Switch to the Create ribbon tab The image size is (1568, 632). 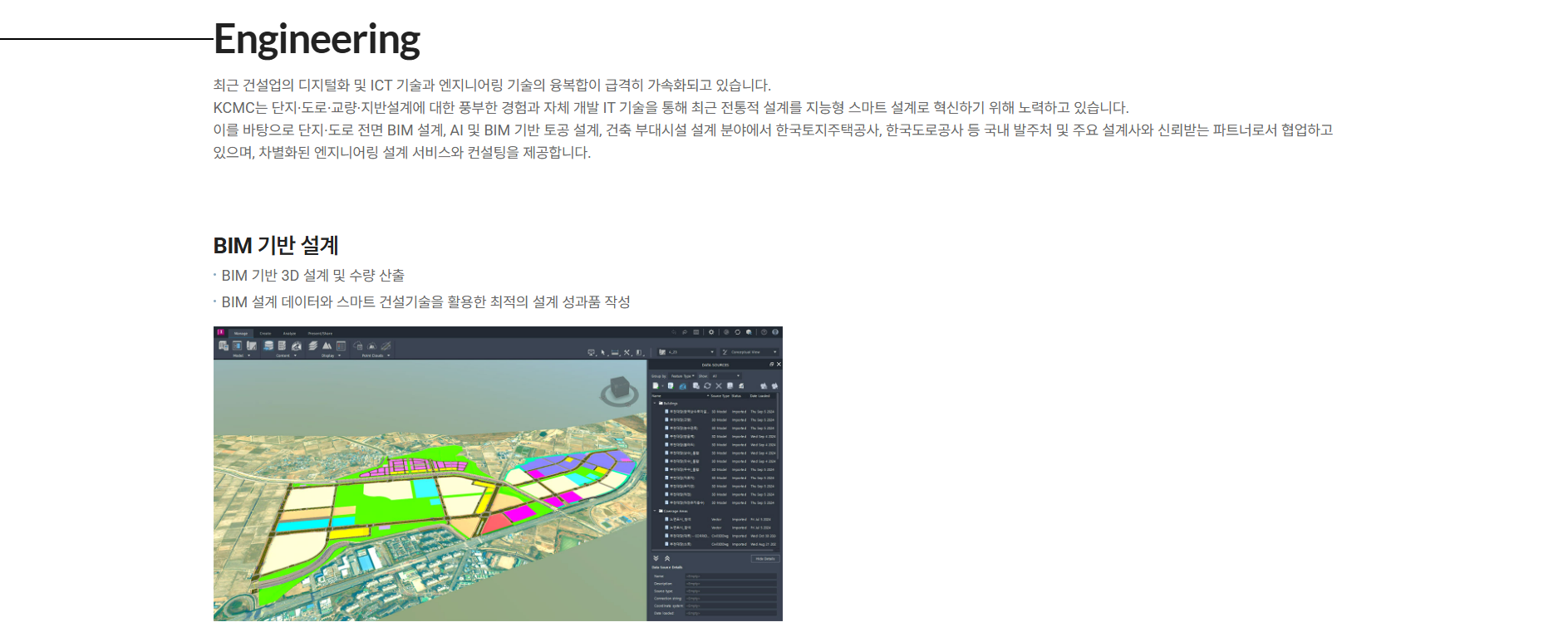tap(265, 333)
